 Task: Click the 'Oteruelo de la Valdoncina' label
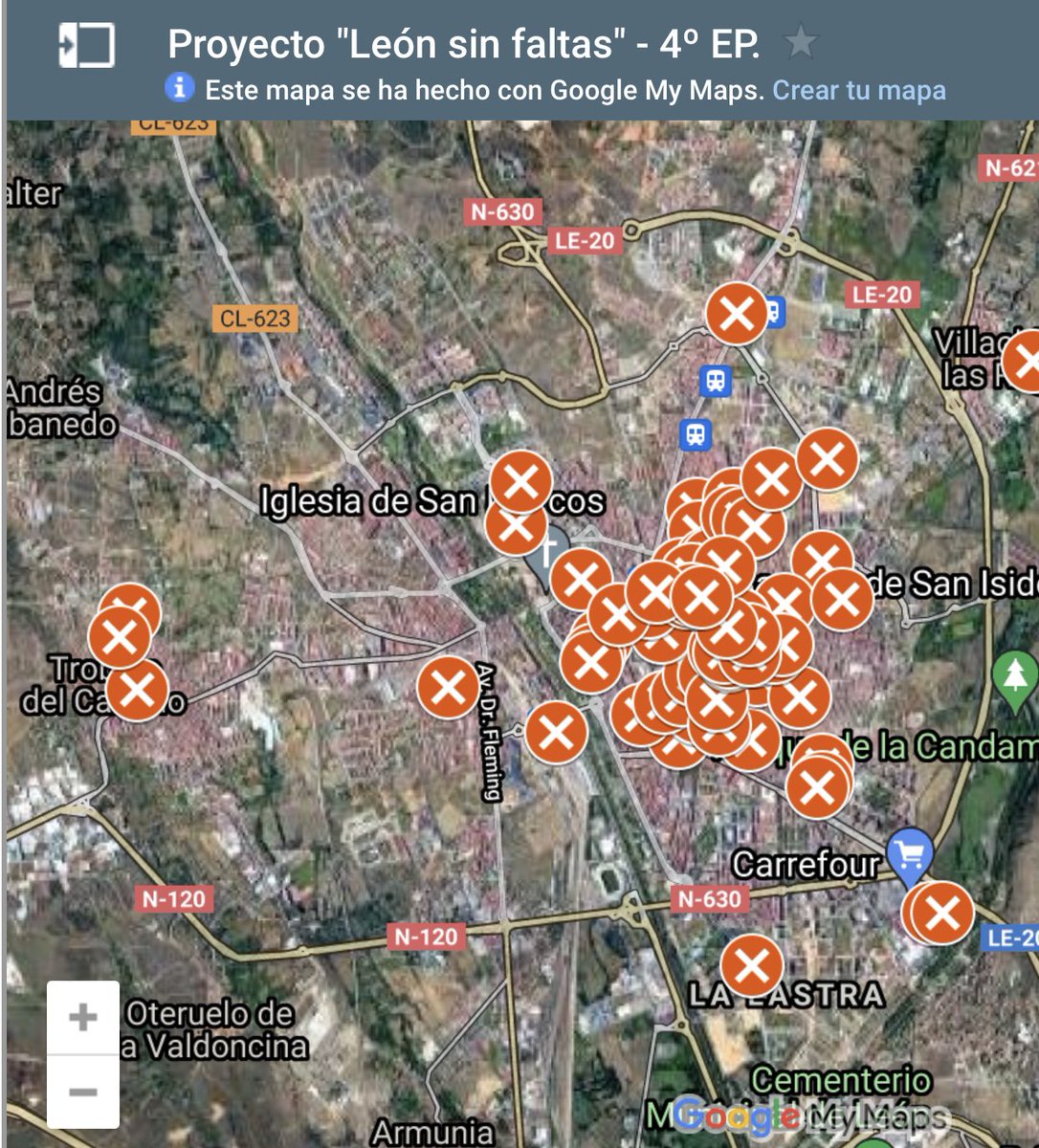212,1029
